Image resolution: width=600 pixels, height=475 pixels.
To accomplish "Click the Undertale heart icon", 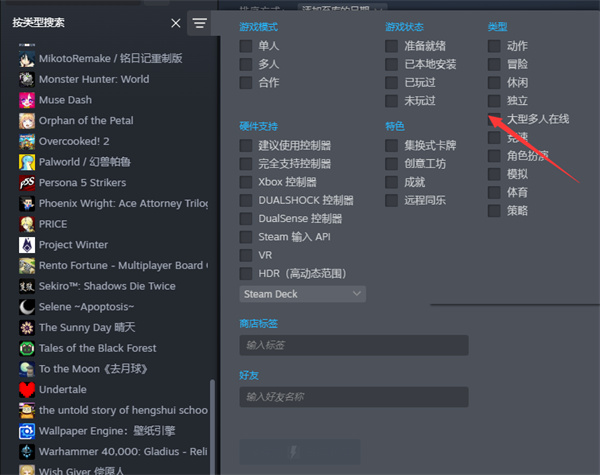I will tap(27, 389).
